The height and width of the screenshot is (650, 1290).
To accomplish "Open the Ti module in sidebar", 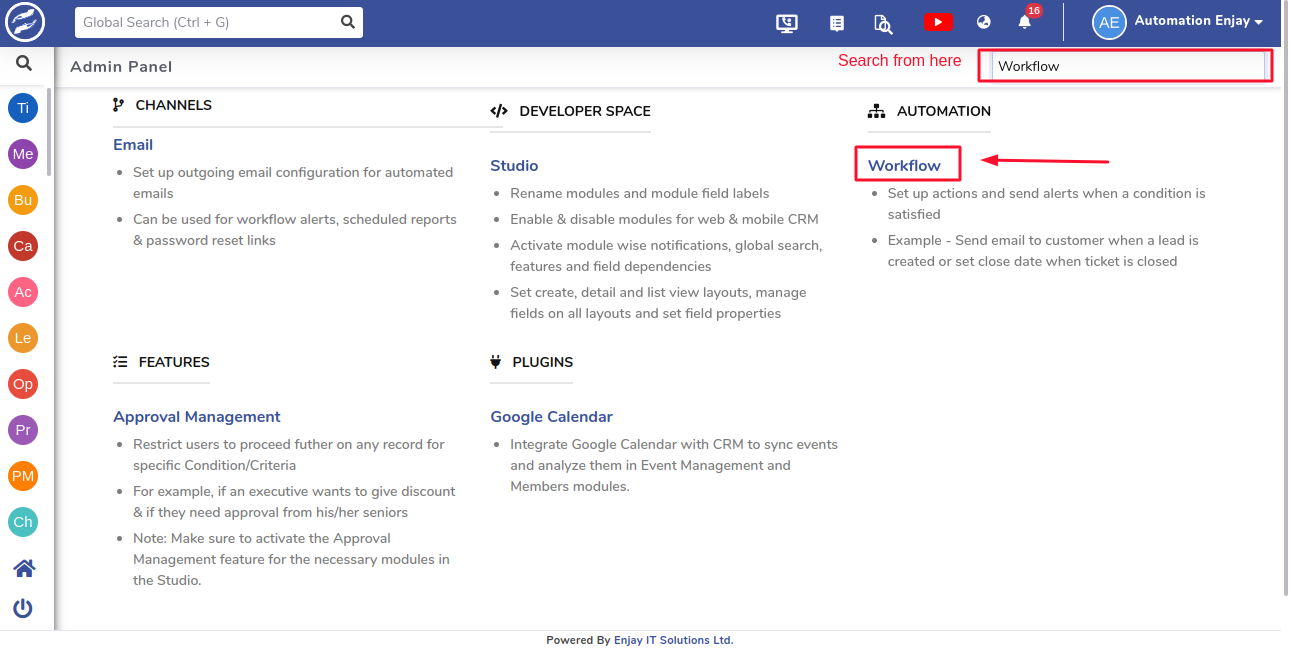I will coord(23,108).
